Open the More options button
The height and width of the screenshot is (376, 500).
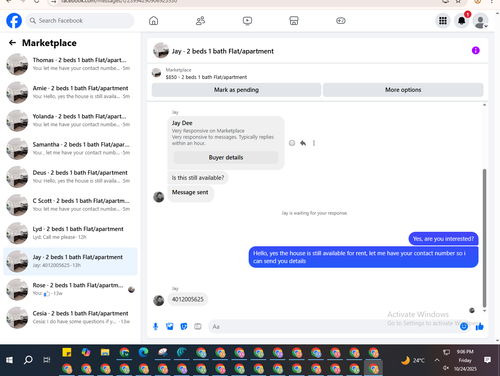403,90
